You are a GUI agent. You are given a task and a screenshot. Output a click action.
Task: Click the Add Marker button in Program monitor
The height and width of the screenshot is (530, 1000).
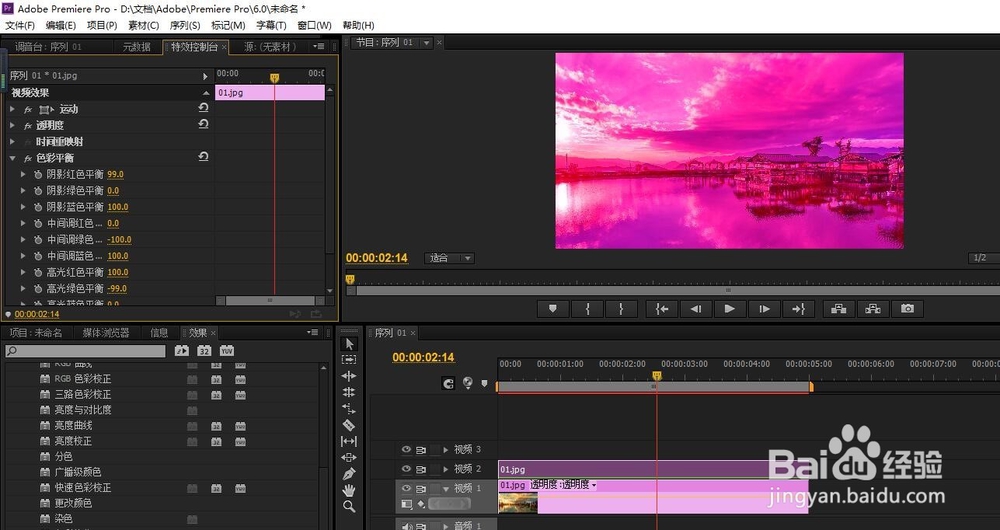point(553,309)
